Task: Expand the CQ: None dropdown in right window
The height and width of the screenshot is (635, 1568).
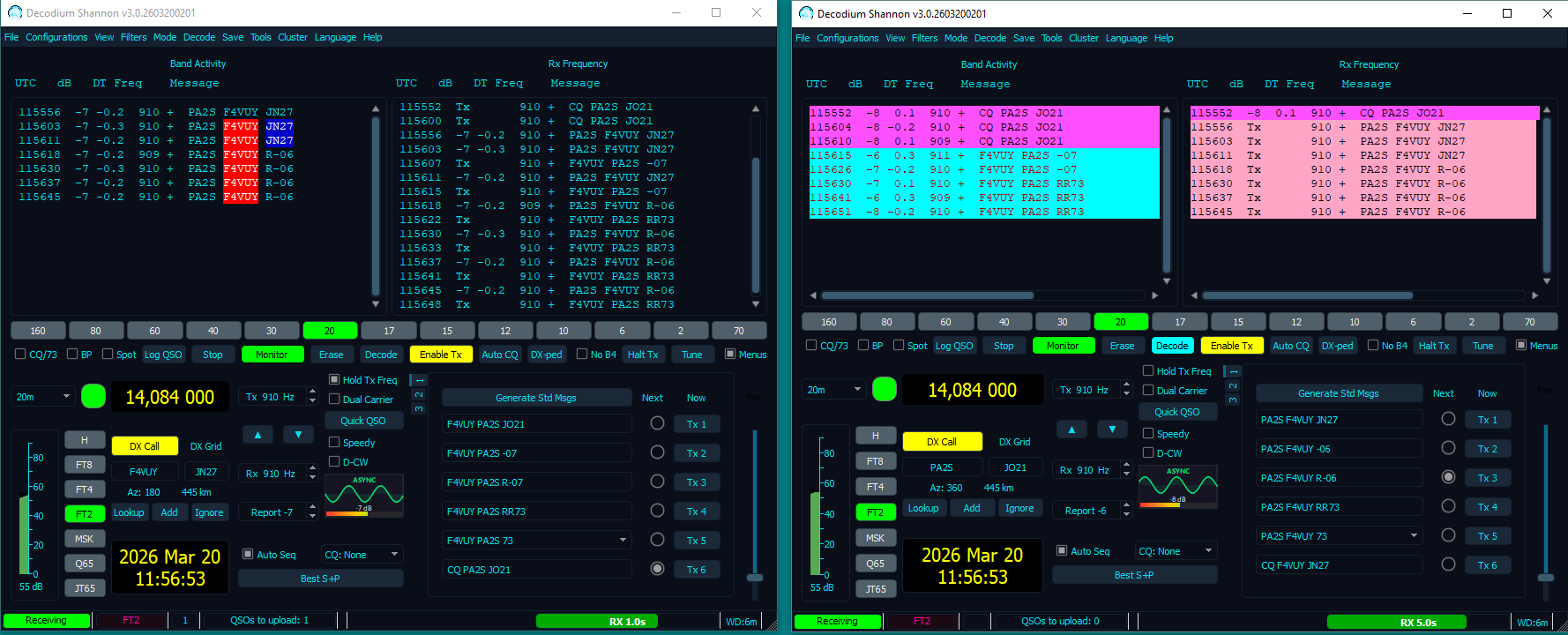Action: (1176, 551)
